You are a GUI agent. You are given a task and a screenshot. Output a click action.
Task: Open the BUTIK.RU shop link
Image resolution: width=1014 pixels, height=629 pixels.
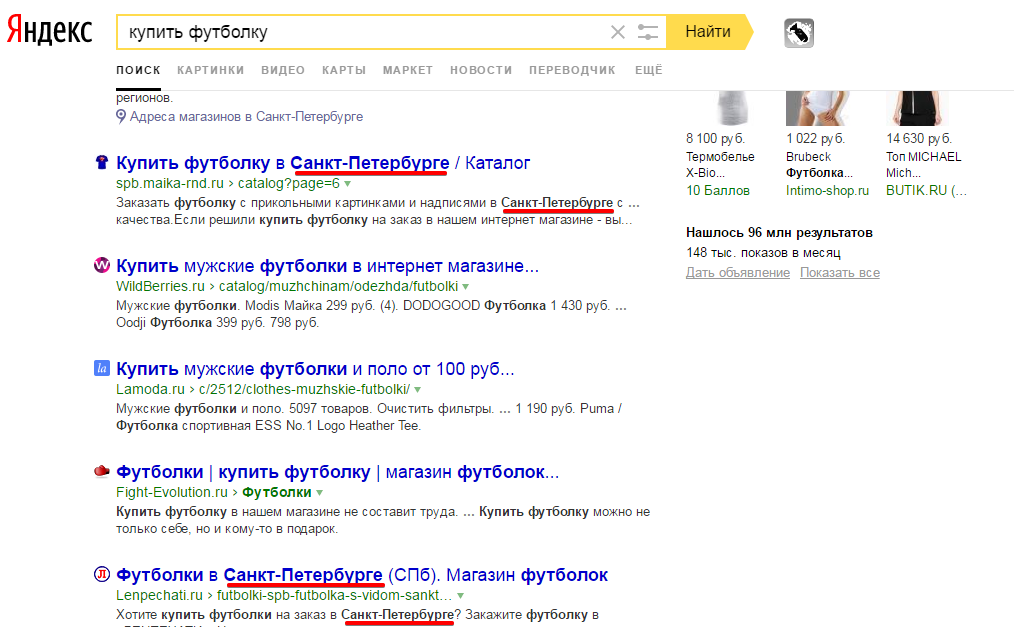coord(926,191)
